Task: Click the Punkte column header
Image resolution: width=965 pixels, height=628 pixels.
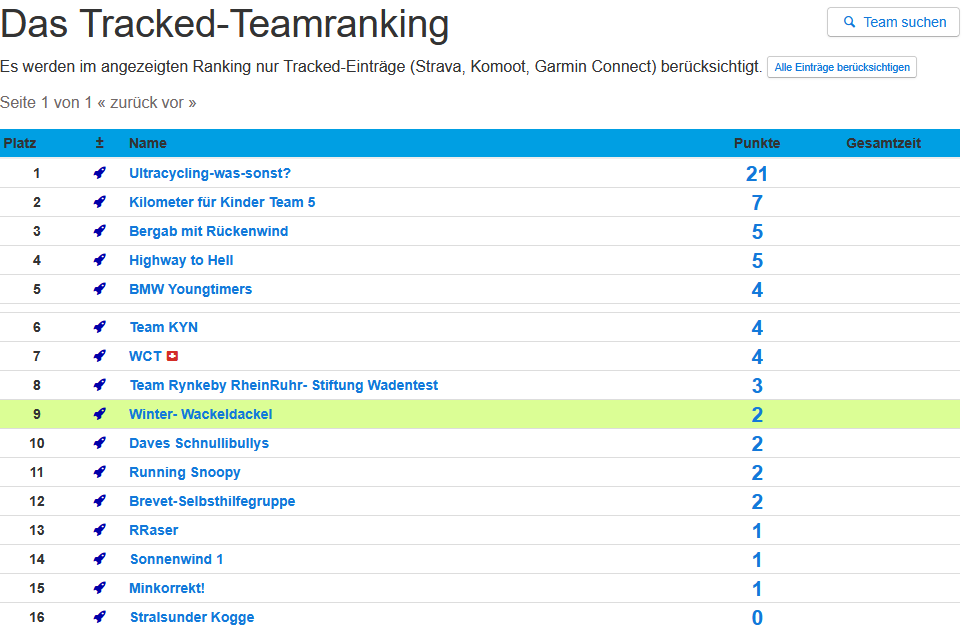Action: (756, 143)
